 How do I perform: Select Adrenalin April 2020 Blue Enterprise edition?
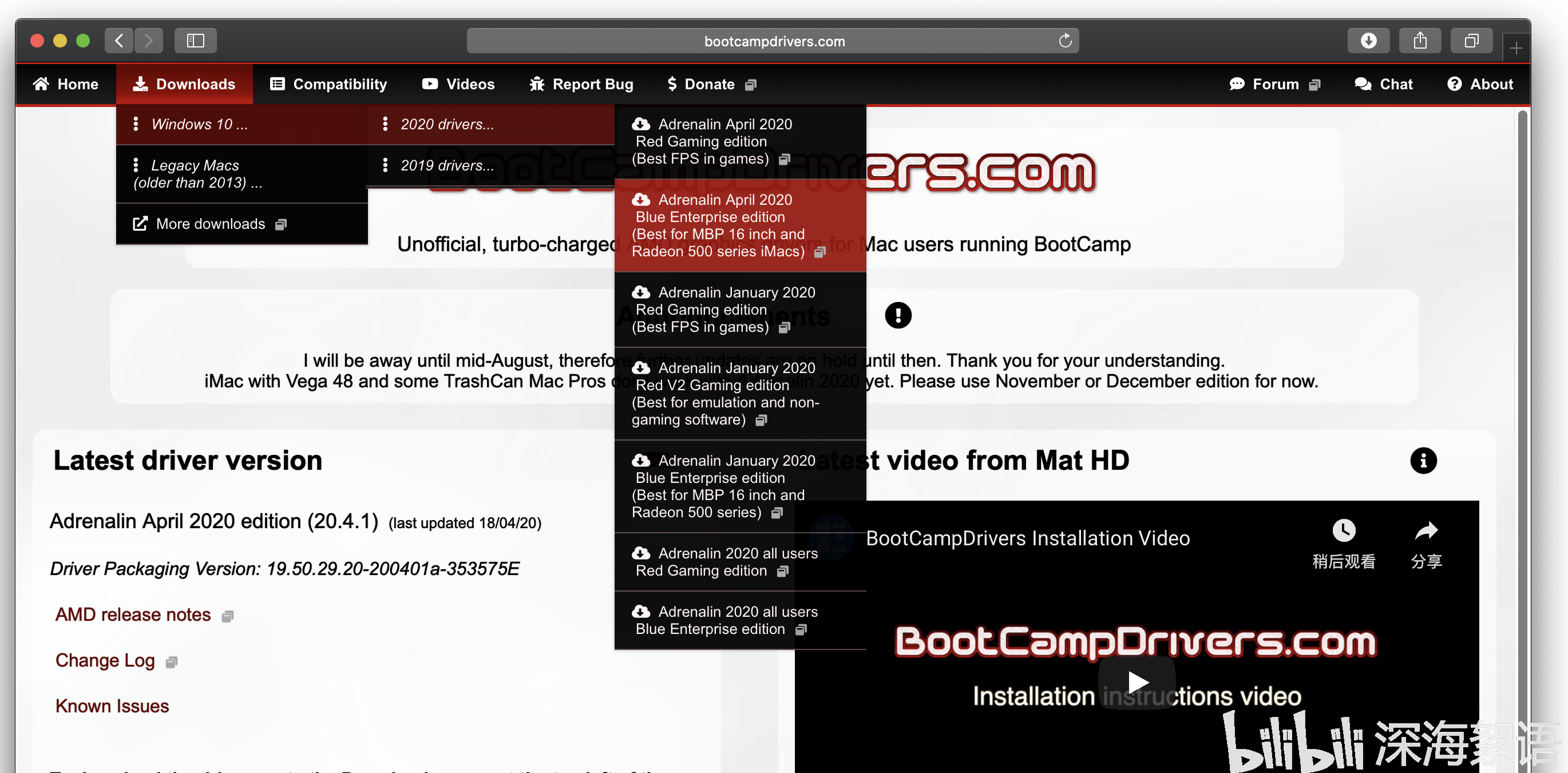tap(740, 225)
